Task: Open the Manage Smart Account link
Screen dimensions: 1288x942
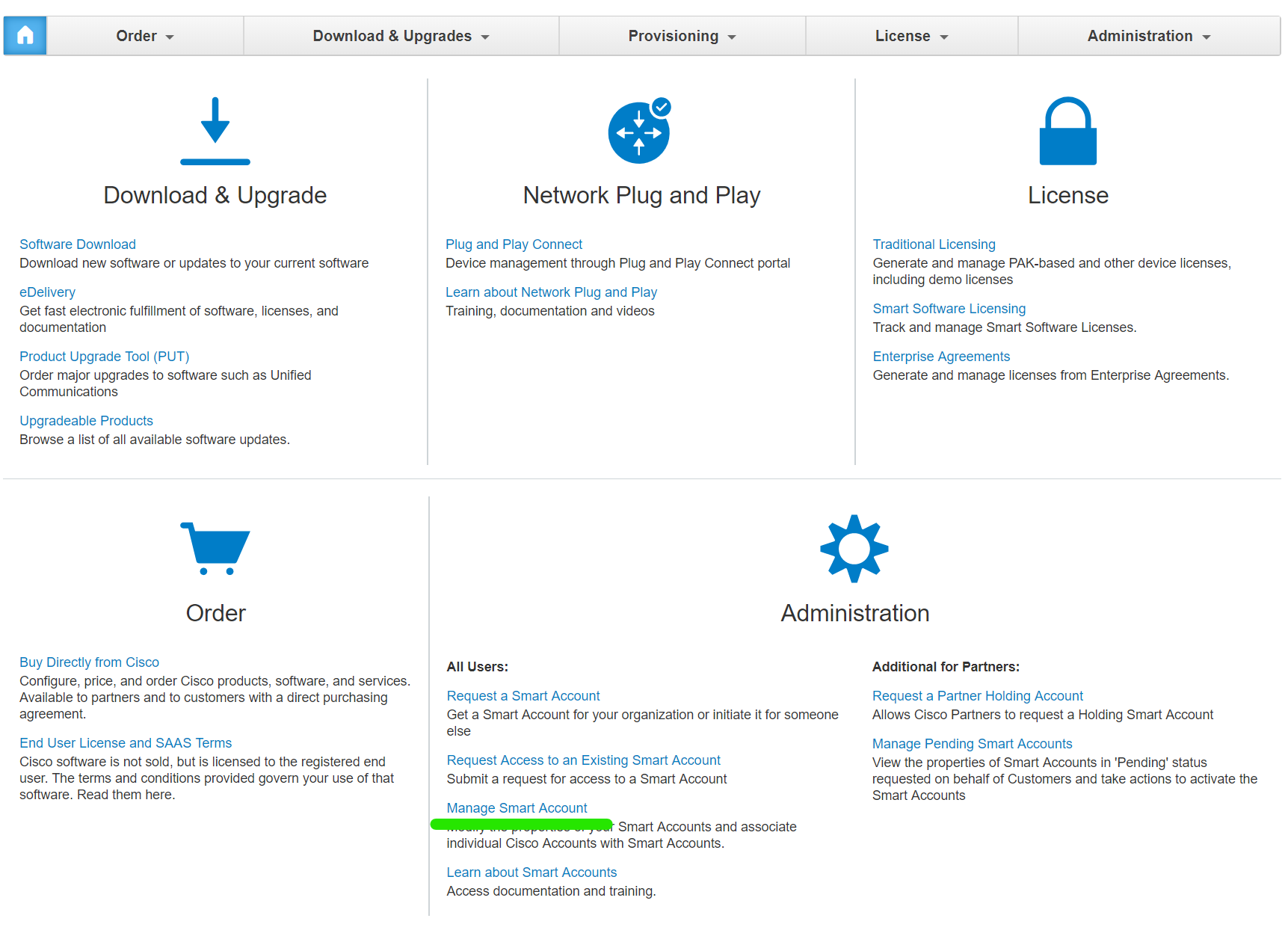Action: coord(517,808)
